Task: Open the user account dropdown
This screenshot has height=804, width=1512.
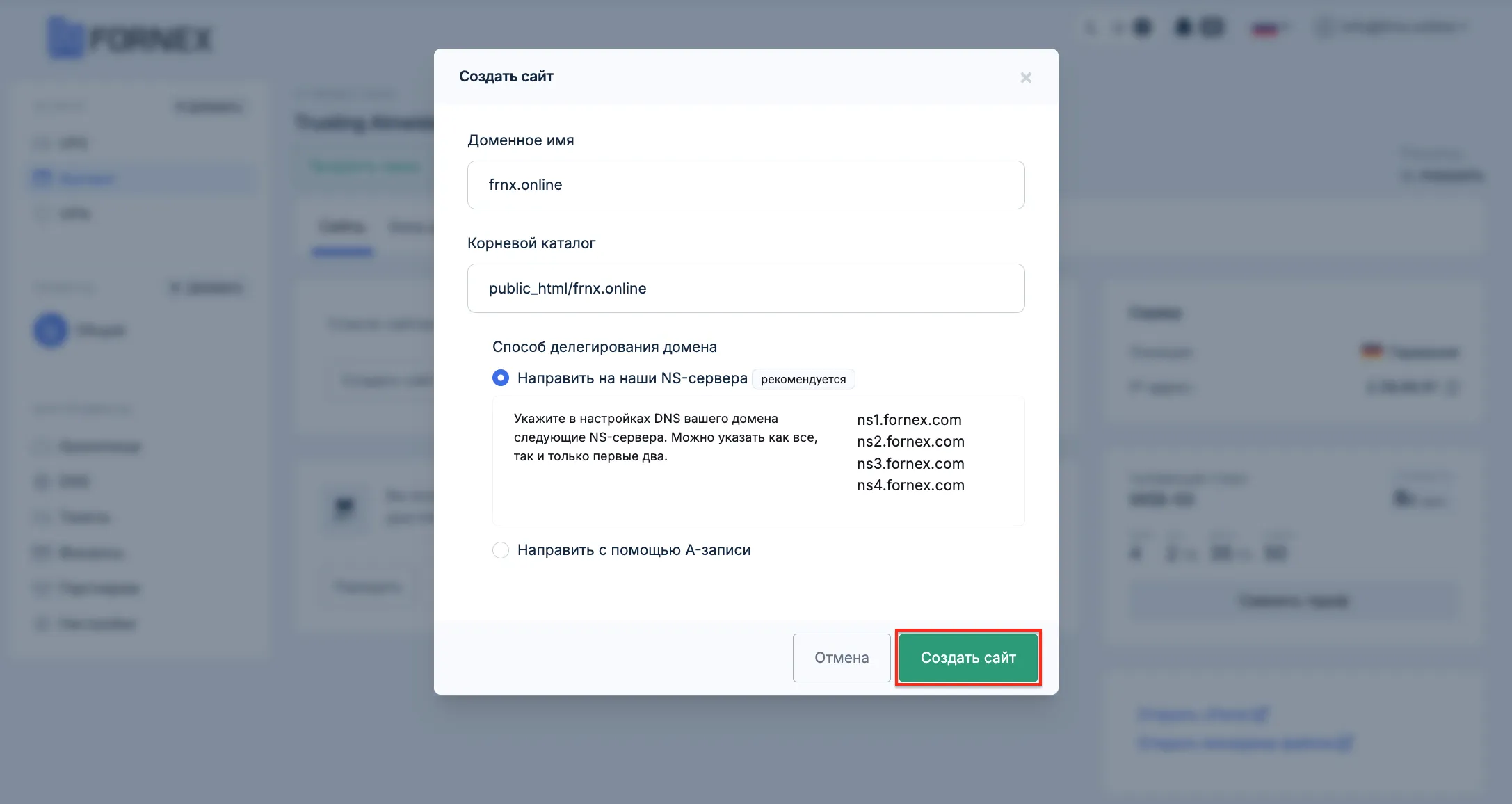Action: point(1392,27)
